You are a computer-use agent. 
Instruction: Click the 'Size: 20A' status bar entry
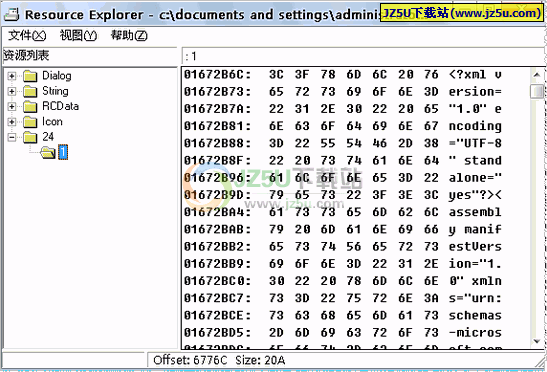click(x=260, y=360)
